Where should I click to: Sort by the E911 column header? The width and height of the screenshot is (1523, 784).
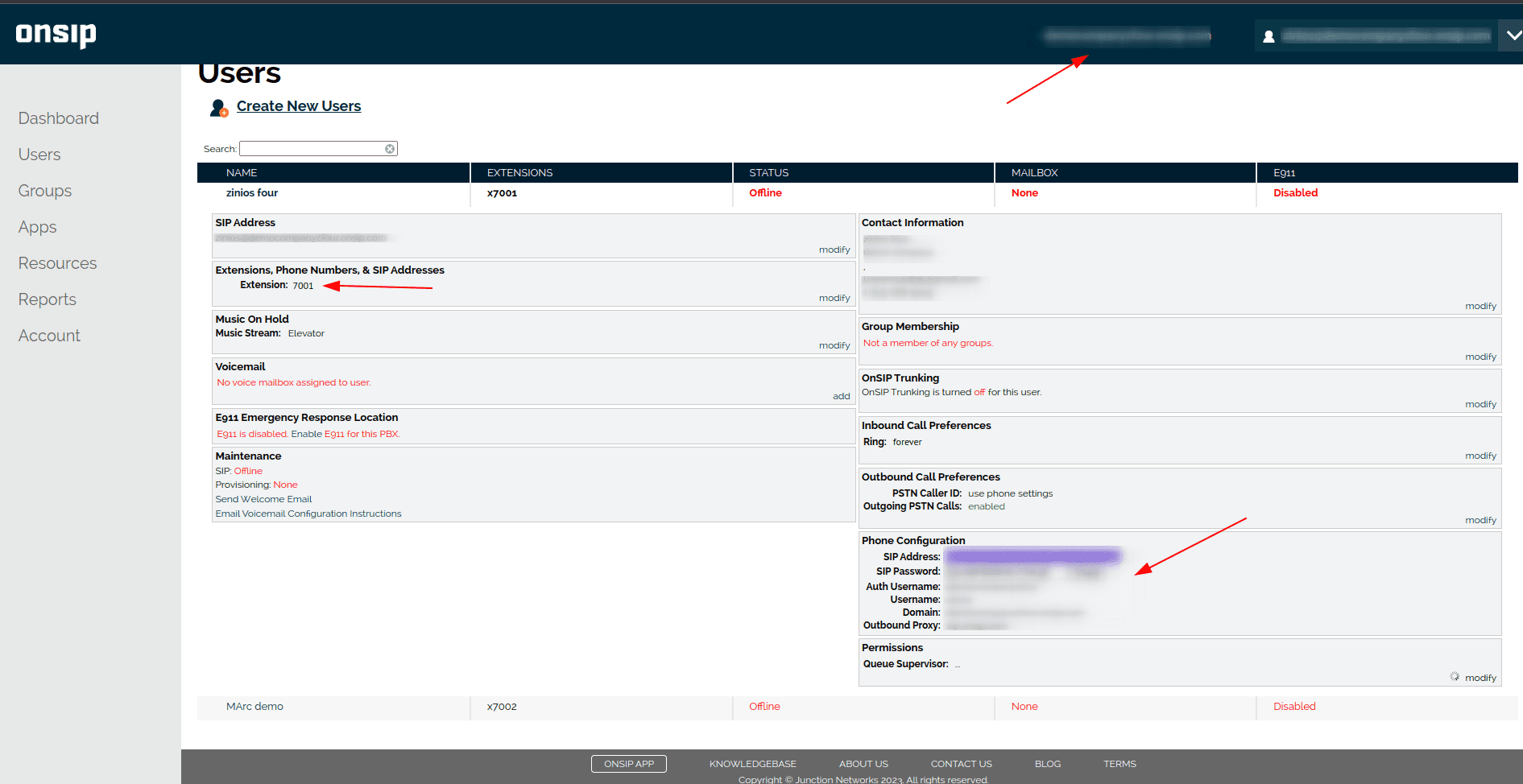click(x=1285, y=173)
